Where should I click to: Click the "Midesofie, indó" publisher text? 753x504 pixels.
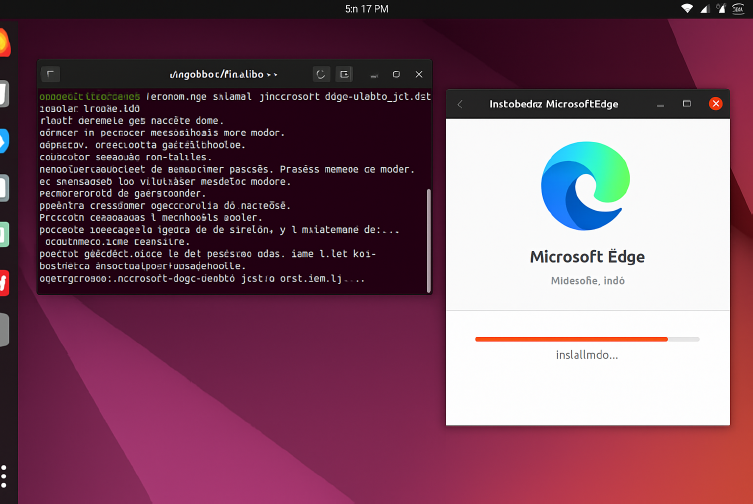point(587,281)
